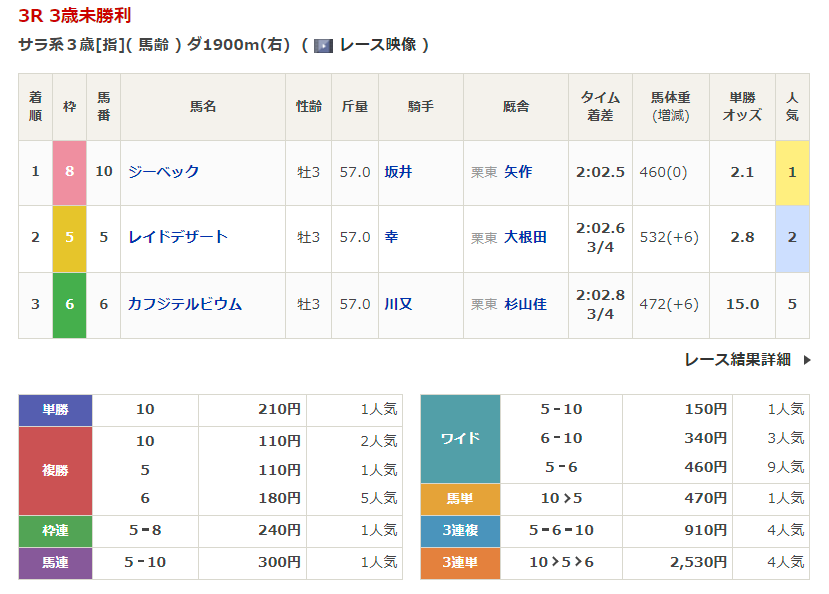Open trainer 大根田 stable link

click(525, 237)
